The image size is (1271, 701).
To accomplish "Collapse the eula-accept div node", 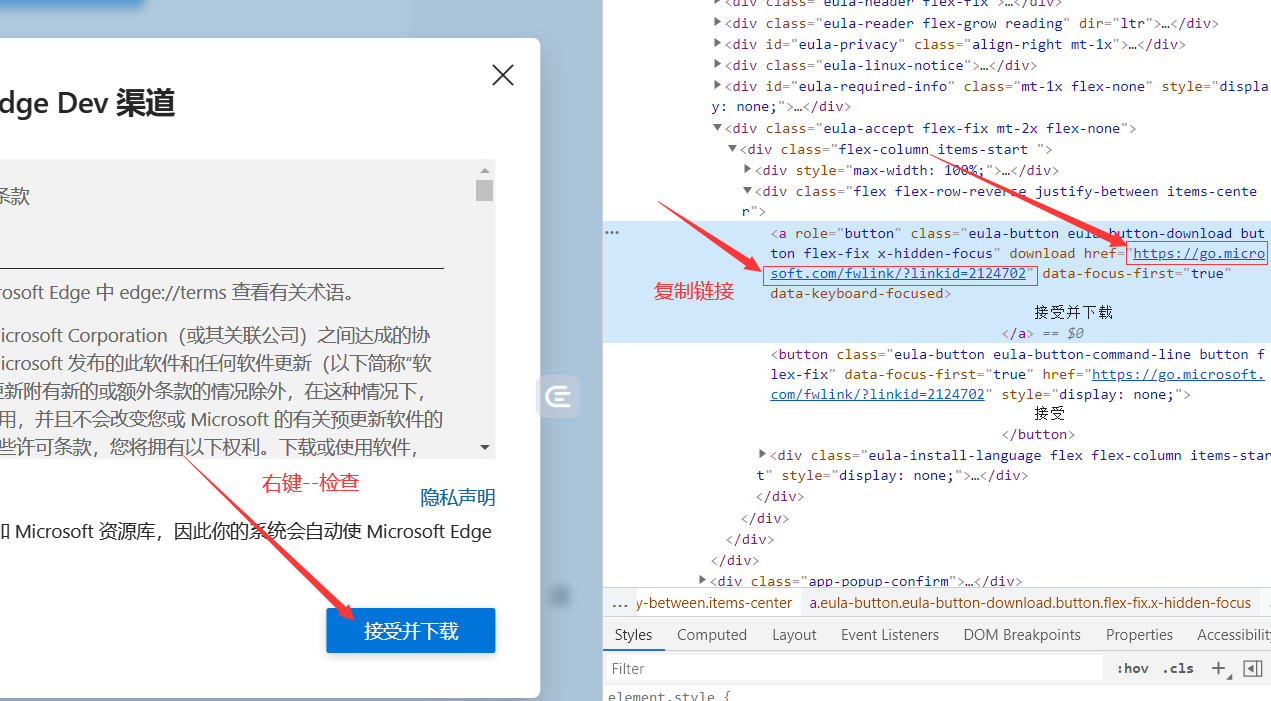I will click(718, 128).
